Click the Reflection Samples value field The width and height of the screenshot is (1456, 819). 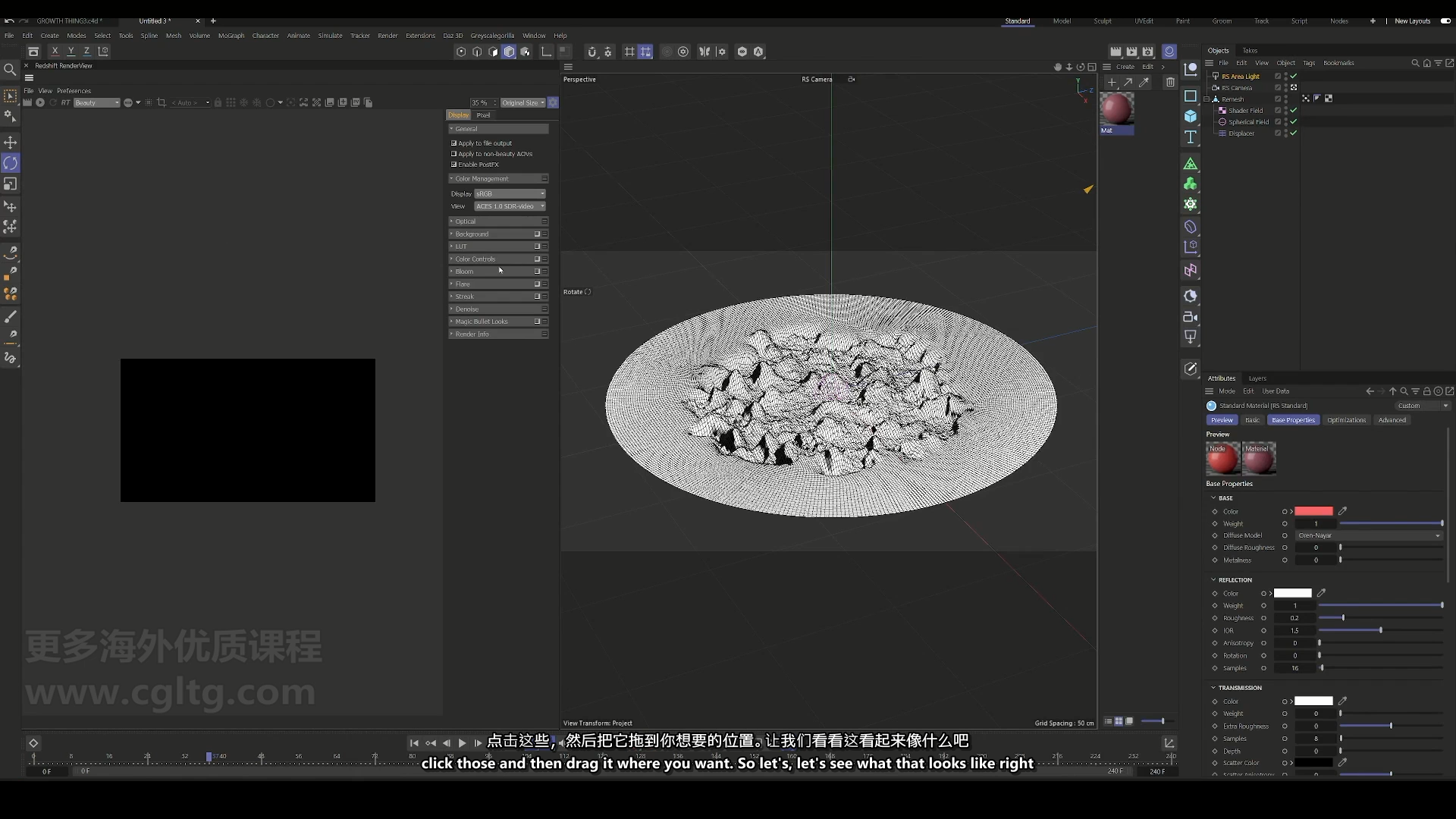(1294, 668)
